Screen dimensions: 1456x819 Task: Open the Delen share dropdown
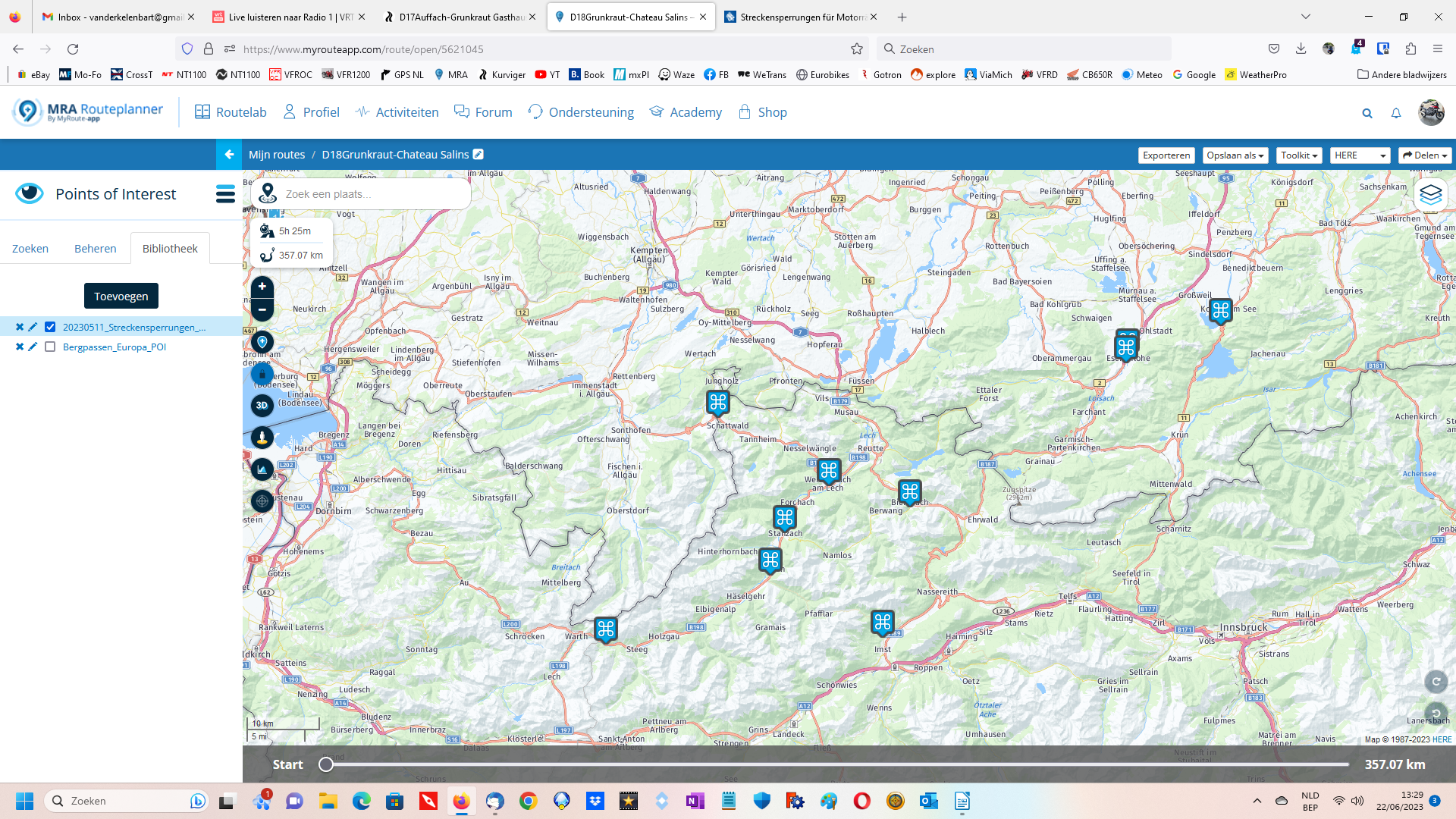click(x=1425, y=155)
